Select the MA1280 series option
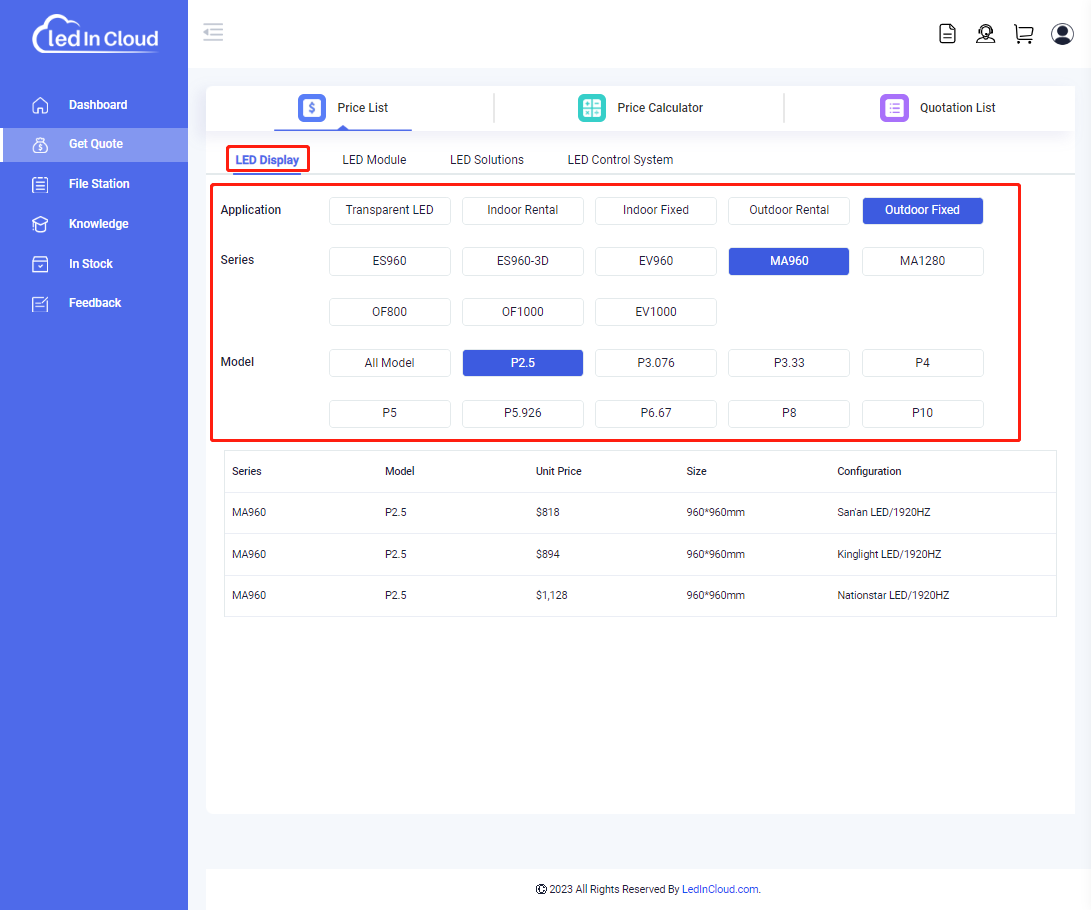The height and width of the screenshot is (910, 1091). coord(922,261)
